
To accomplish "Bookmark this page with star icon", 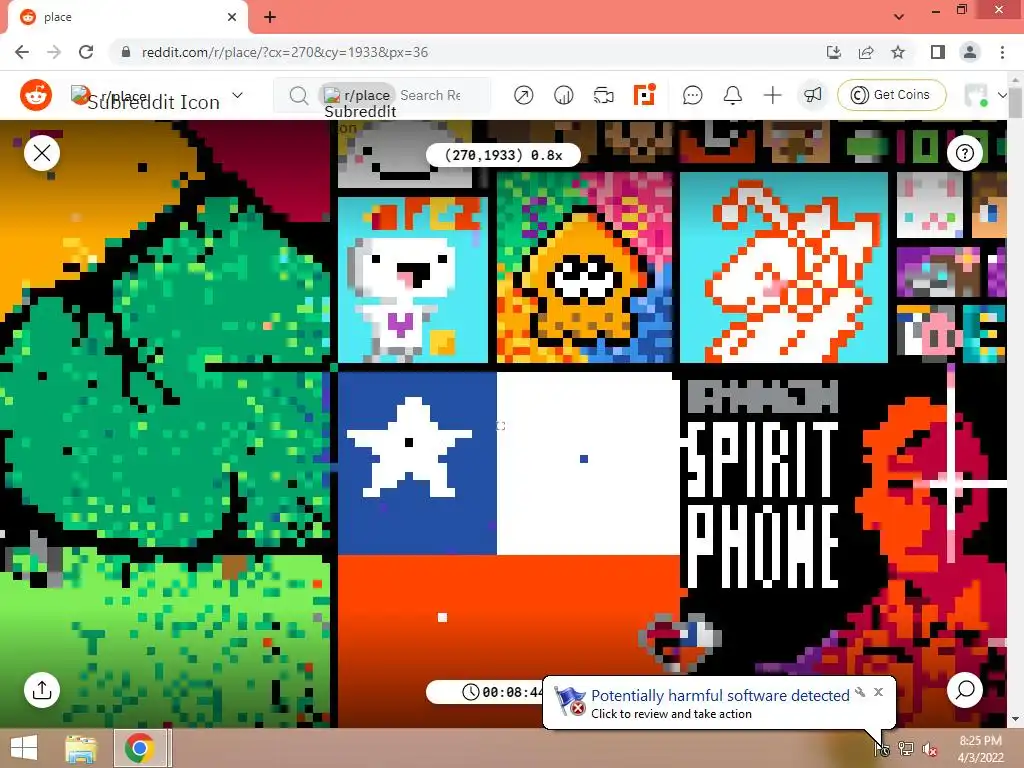I will pos(898,52).
